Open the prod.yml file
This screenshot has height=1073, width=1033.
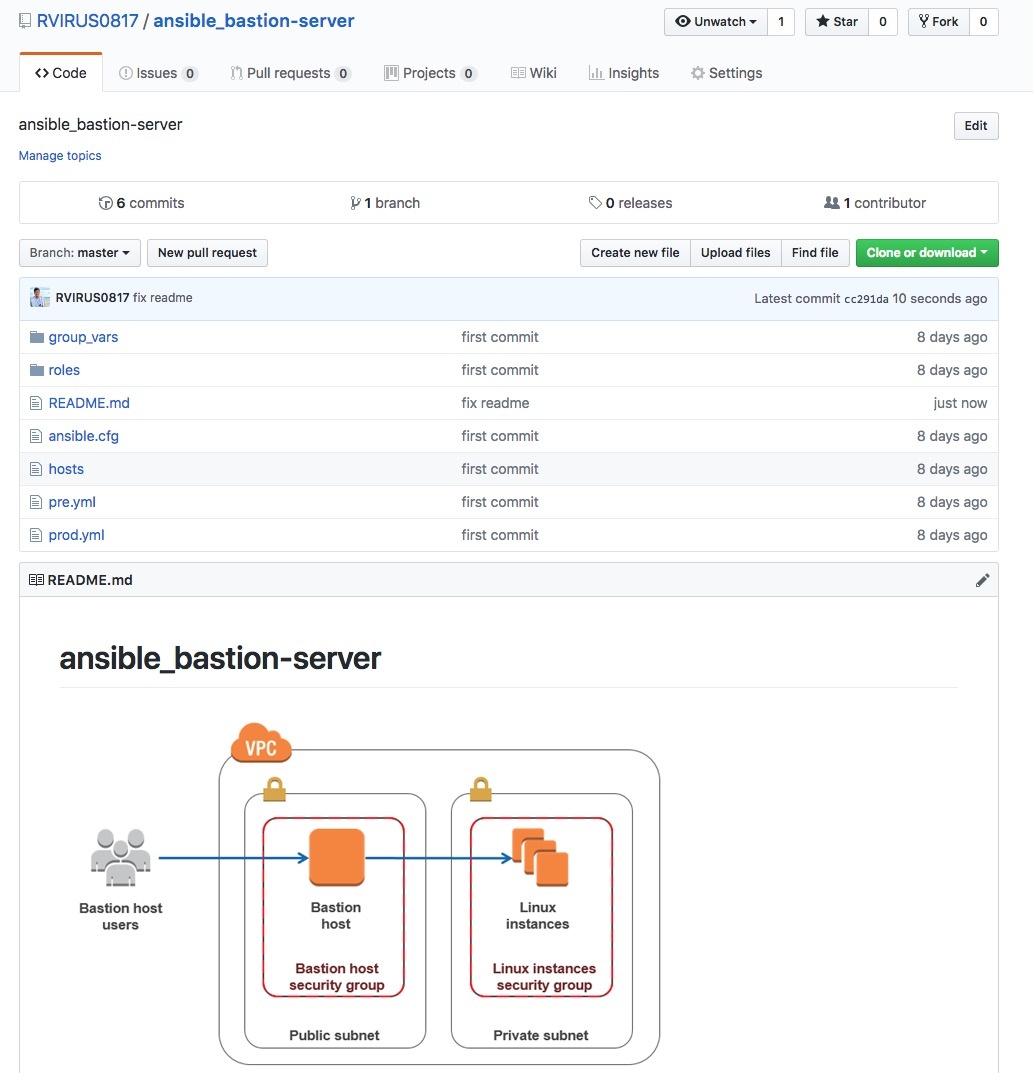coord(76,535)
